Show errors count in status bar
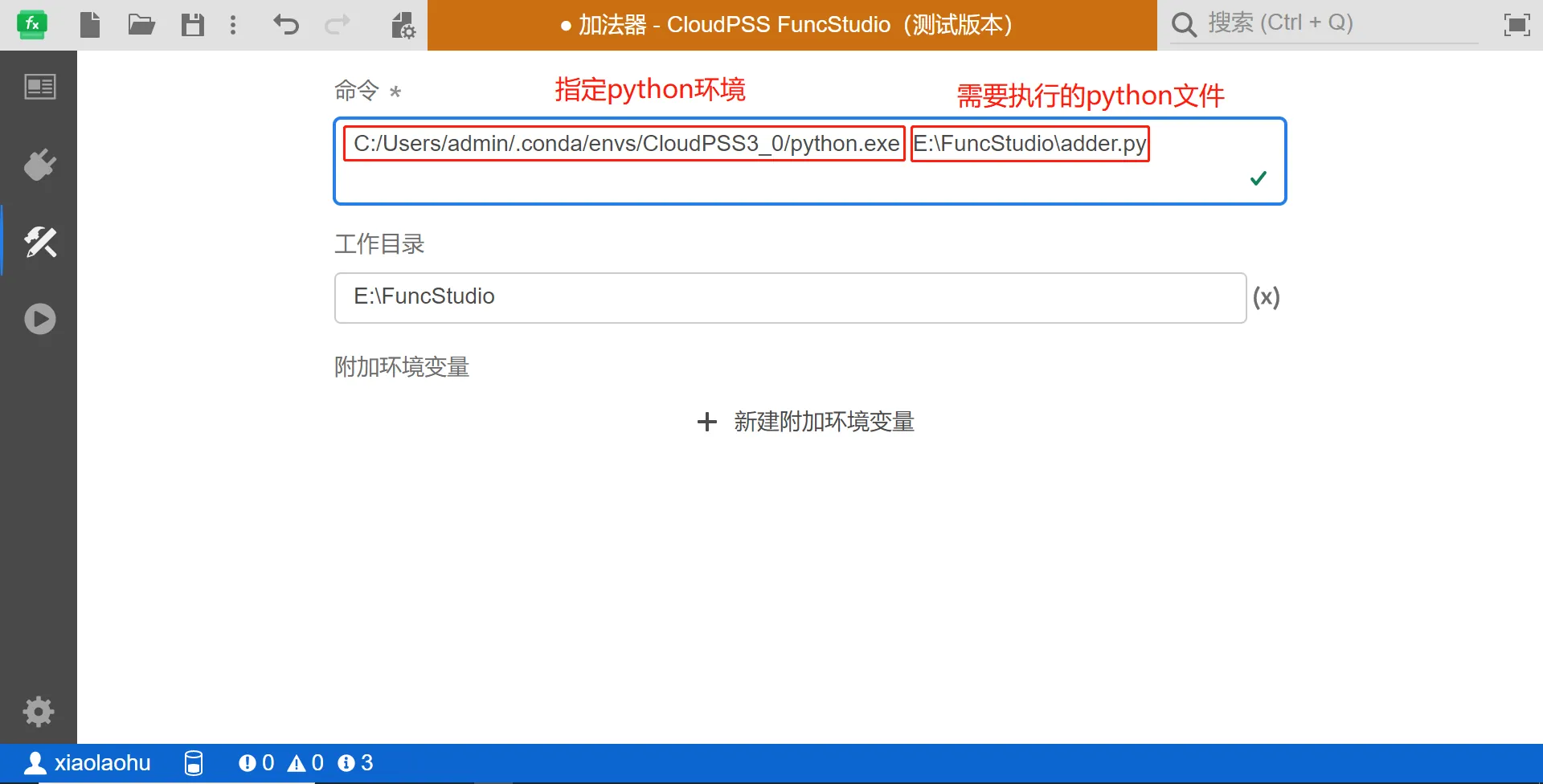Screen dimensions: 1543x784 click(x=256, y=763)
